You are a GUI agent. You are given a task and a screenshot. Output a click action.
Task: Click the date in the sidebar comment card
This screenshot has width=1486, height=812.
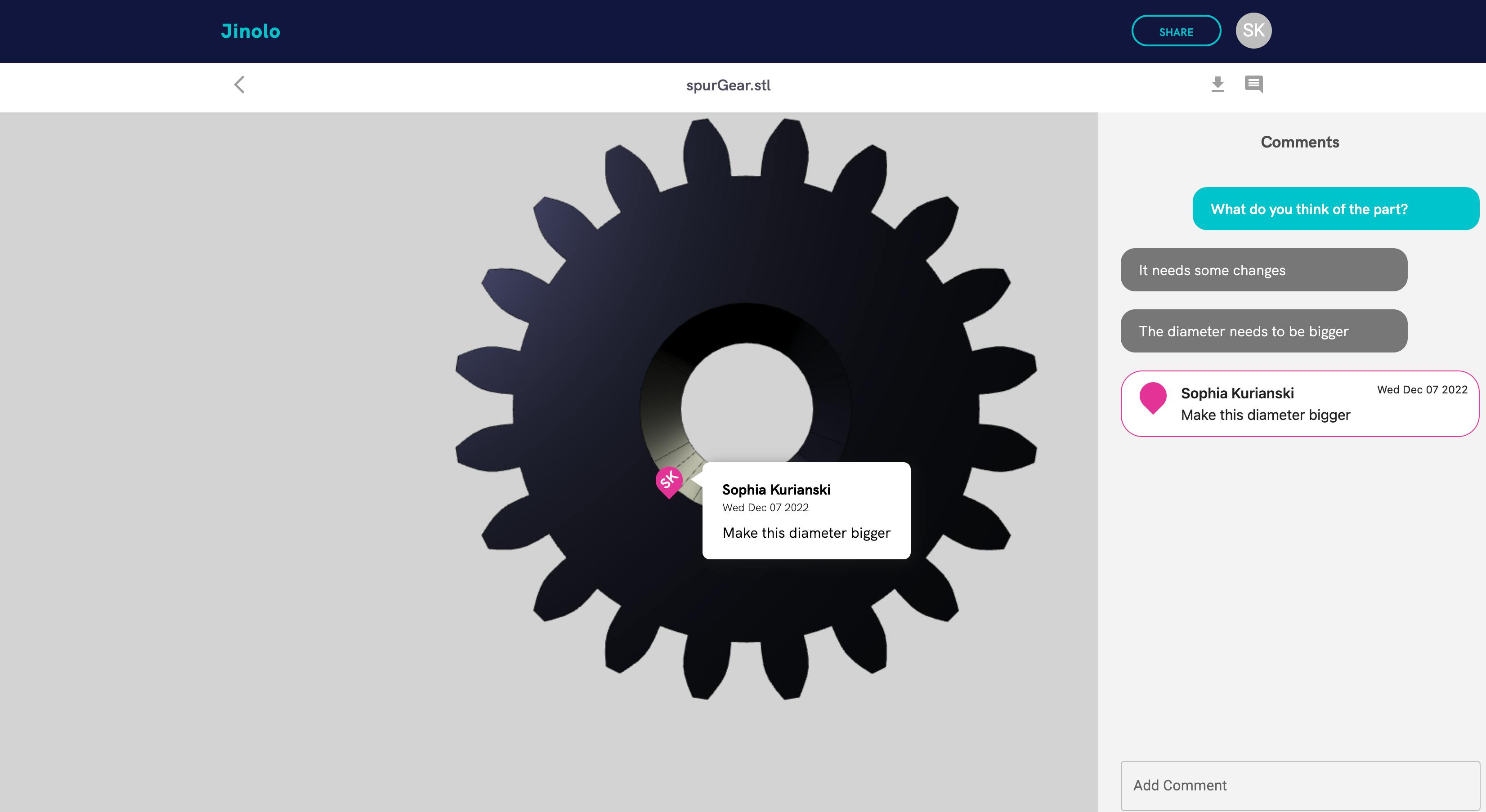[1422, 390]
